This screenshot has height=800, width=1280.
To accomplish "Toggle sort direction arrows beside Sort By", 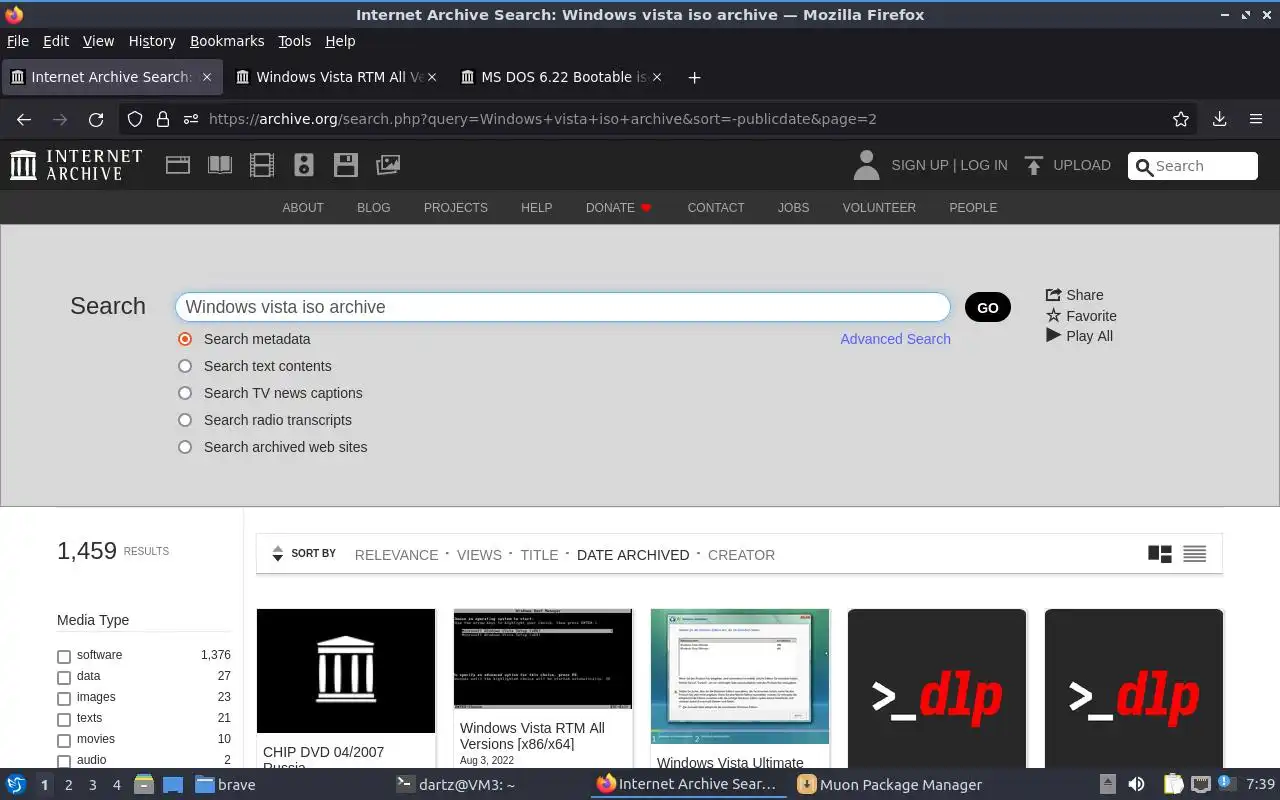I will [x=278, y=554].
